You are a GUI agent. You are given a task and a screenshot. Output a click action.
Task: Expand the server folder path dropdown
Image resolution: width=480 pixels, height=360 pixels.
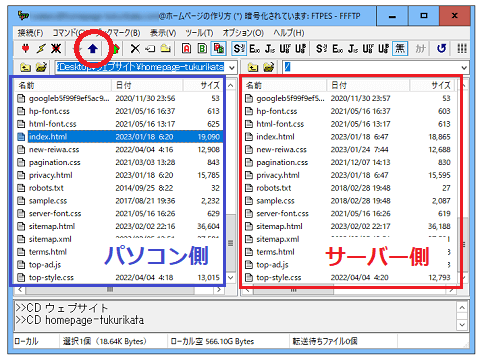(x=464, y=68)
